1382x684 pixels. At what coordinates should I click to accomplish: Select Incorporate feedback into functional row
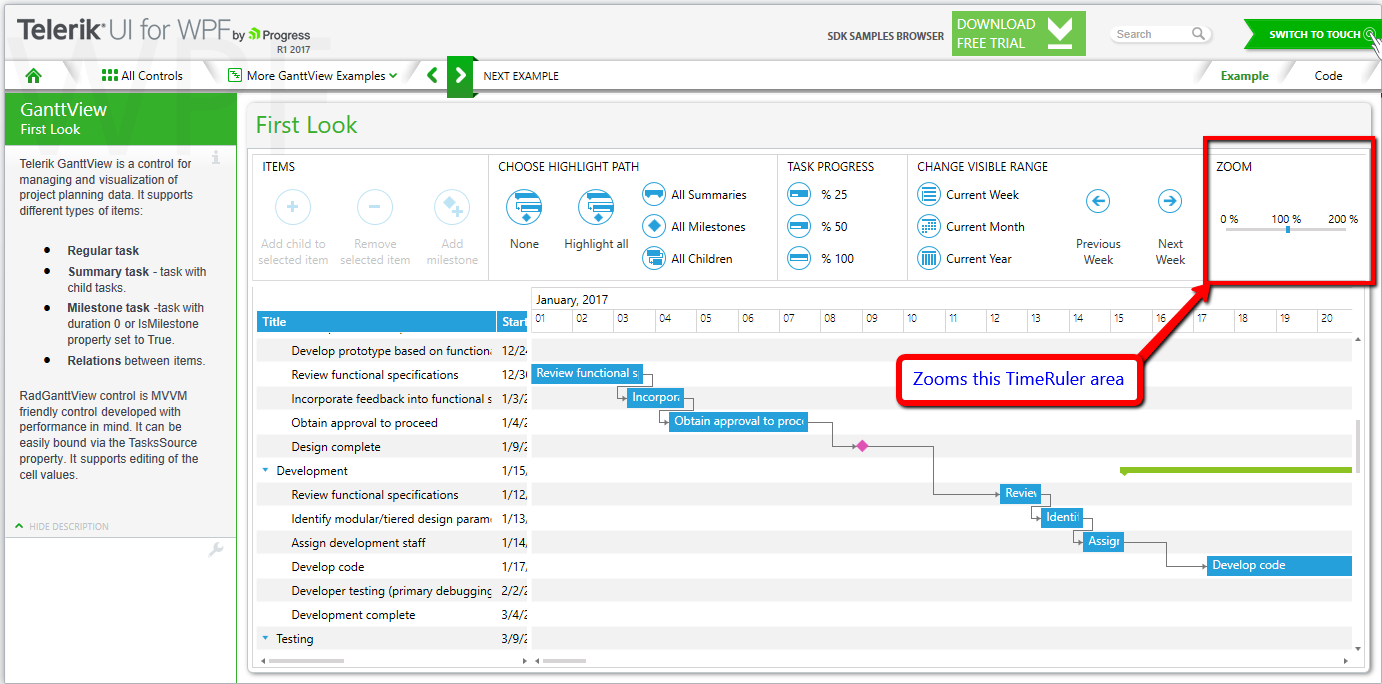(x=393, y=399)
